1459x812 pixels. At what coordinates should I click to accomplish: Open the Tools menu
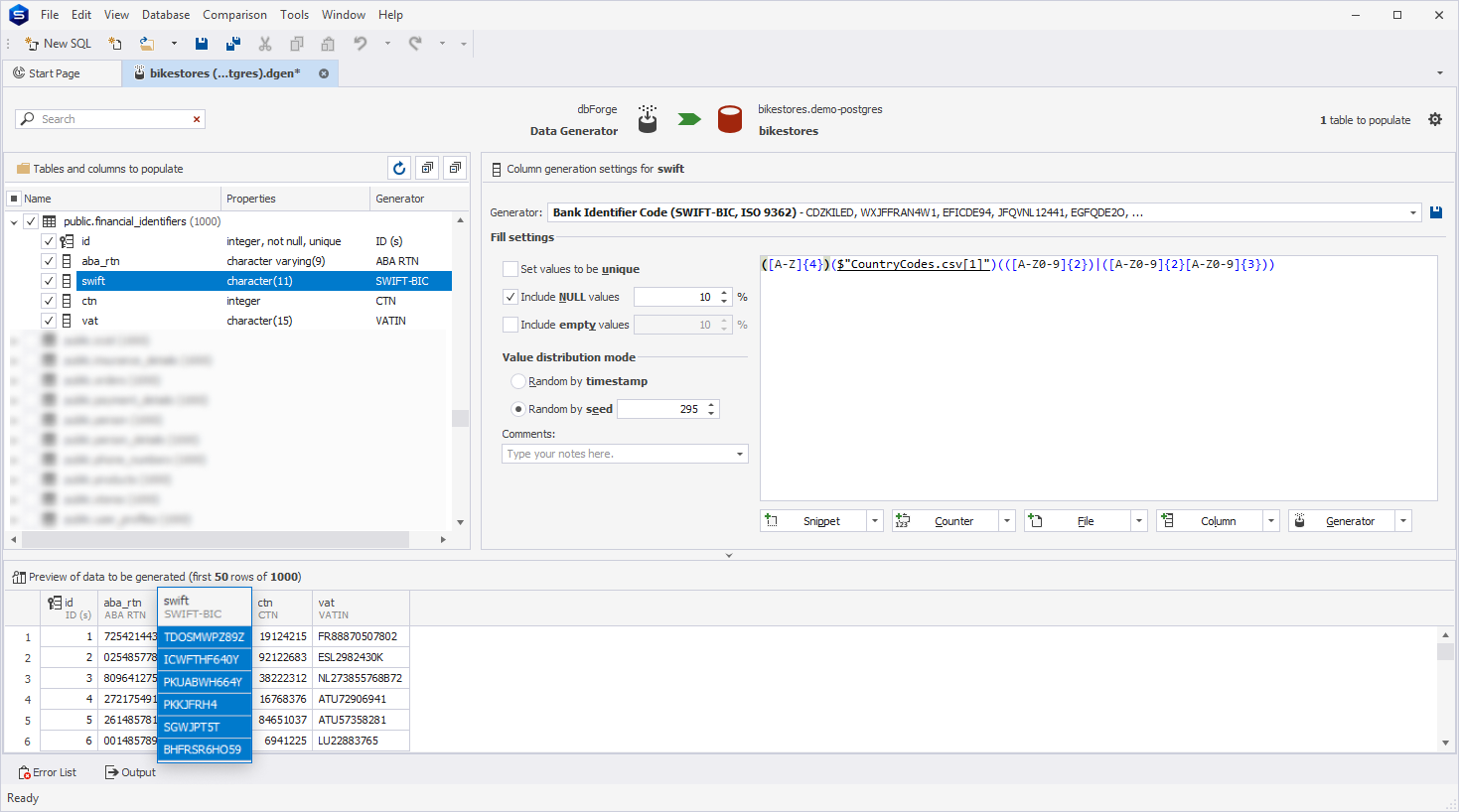tap(294, 15)
